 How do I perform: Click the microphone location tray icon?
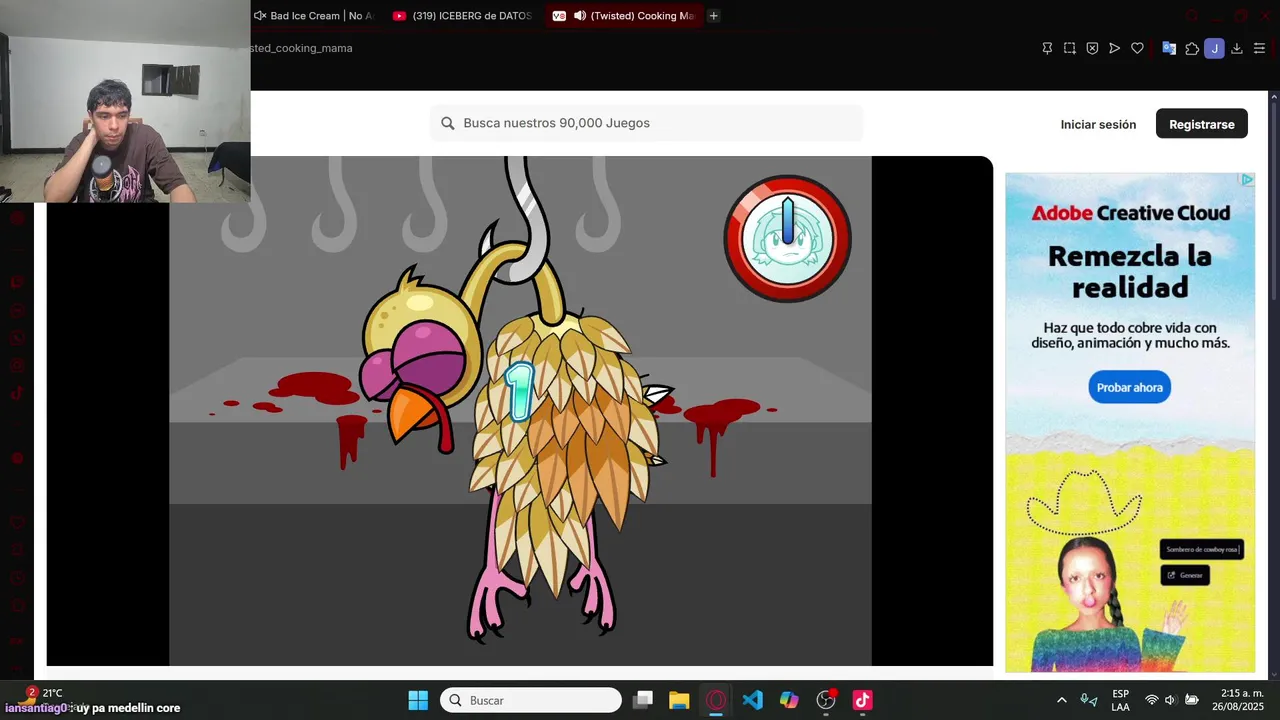[1089, 700]
